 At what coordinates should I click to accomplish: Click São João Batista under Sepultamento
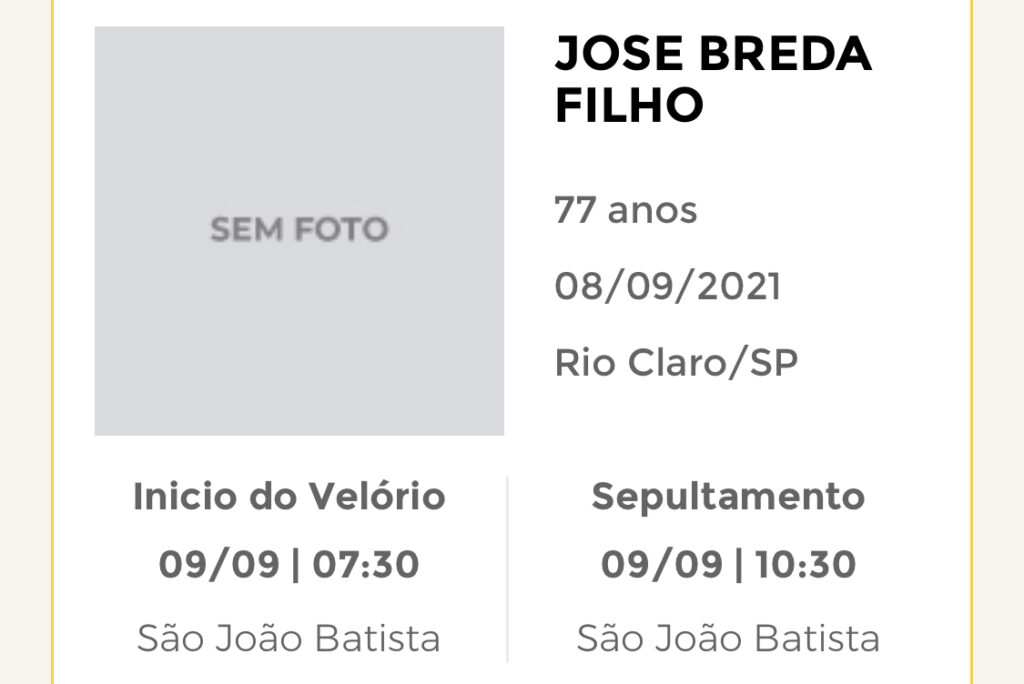[728, 638]
